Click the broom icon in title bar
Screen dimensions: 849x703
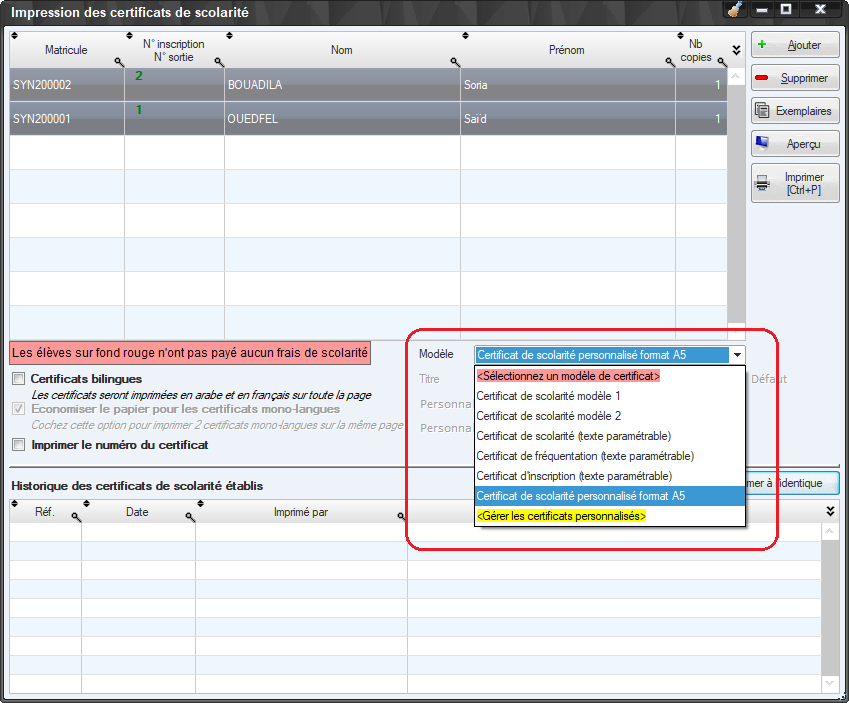(734, 11)
